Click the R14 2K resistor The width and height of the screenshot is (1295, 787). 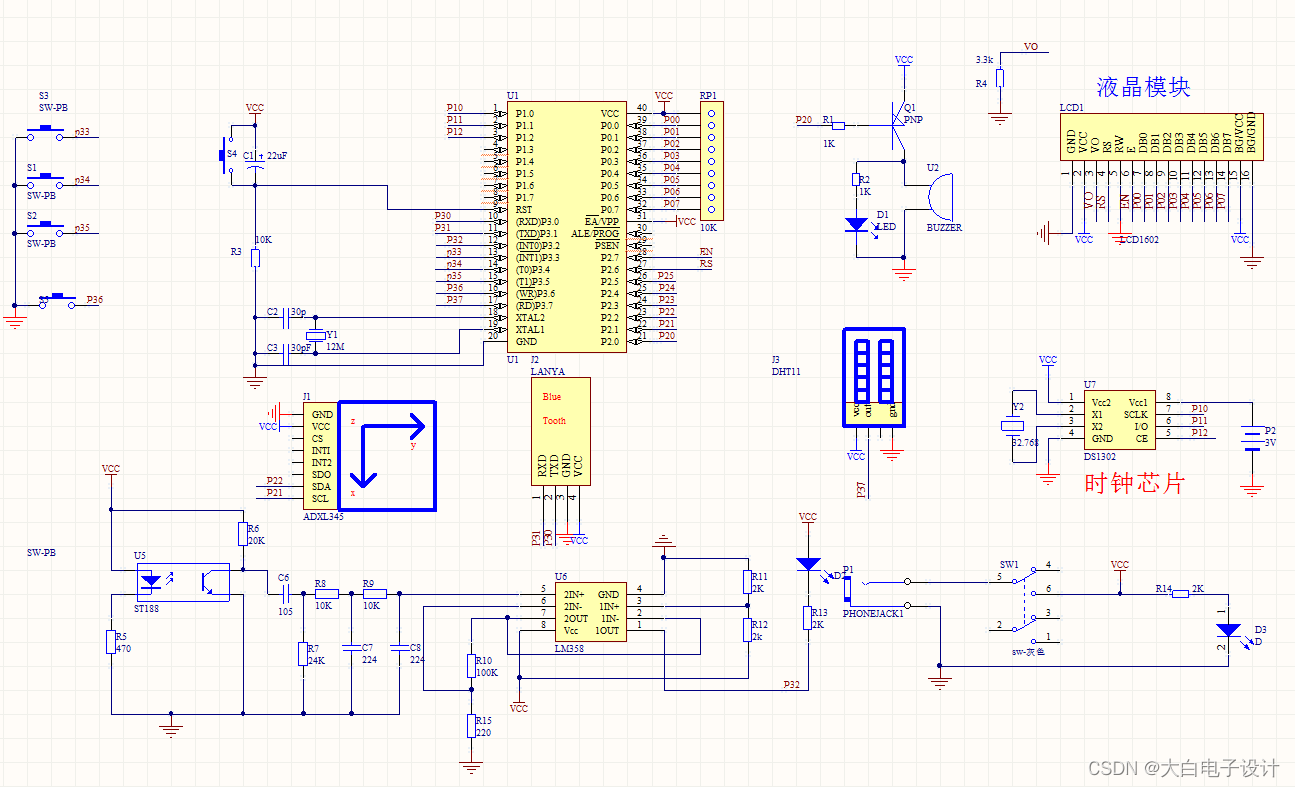(1180, 593)
